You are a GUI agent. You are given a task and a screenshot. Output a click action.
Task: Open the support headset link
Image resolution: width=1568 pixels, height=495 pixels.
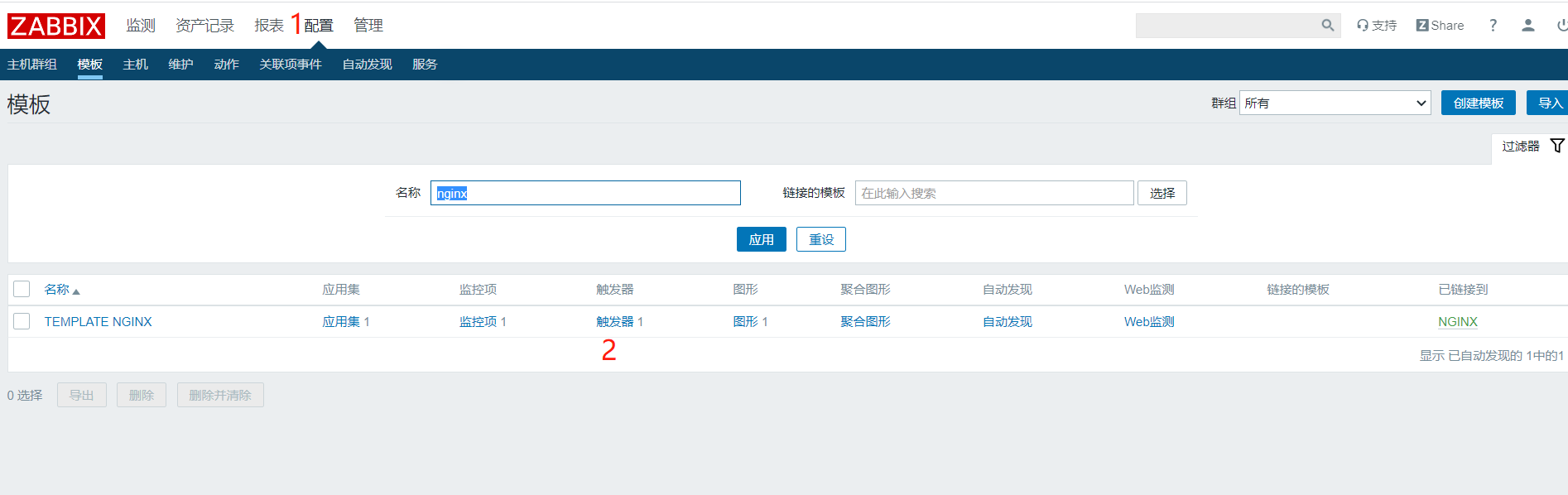coord(1377,26)
